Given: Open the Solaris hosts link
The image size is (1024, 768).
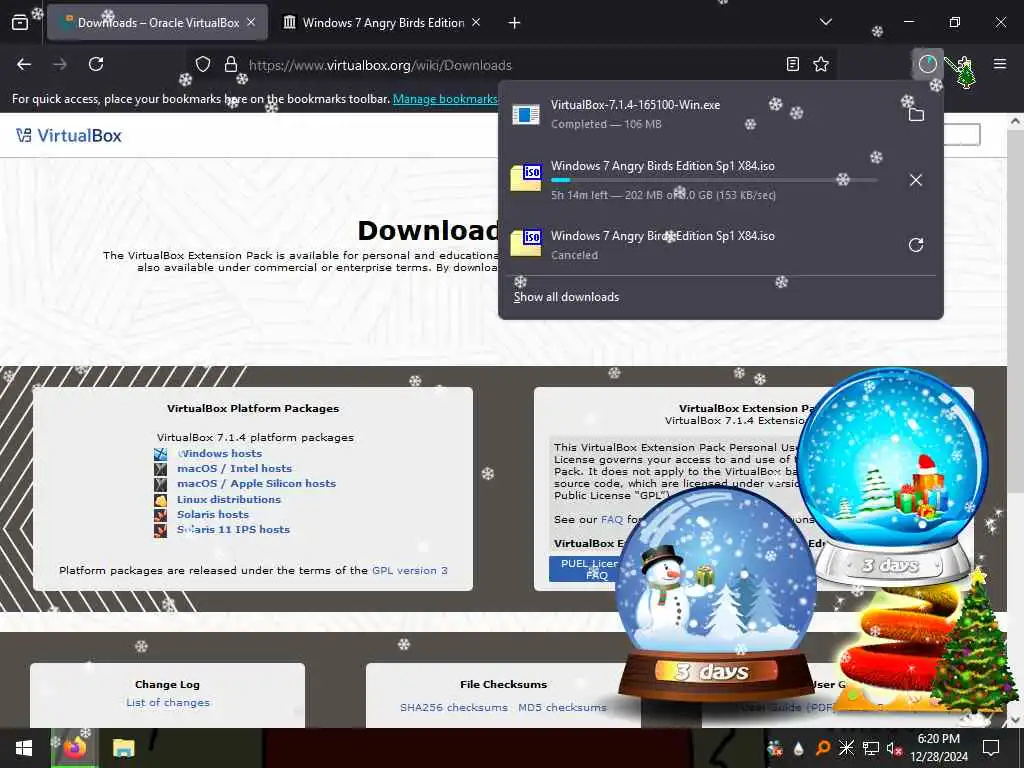Looking at the screenshot, I should pos(212,515).
